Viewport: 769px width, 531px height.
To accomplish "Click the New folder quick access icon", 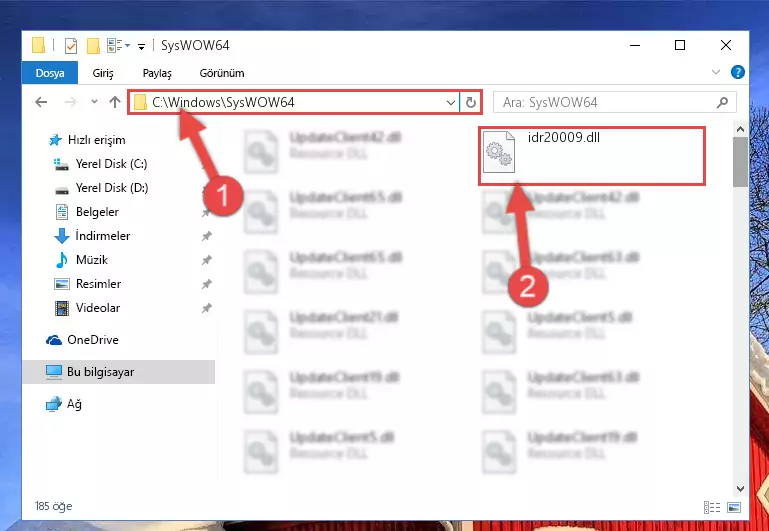I will 93,46.
